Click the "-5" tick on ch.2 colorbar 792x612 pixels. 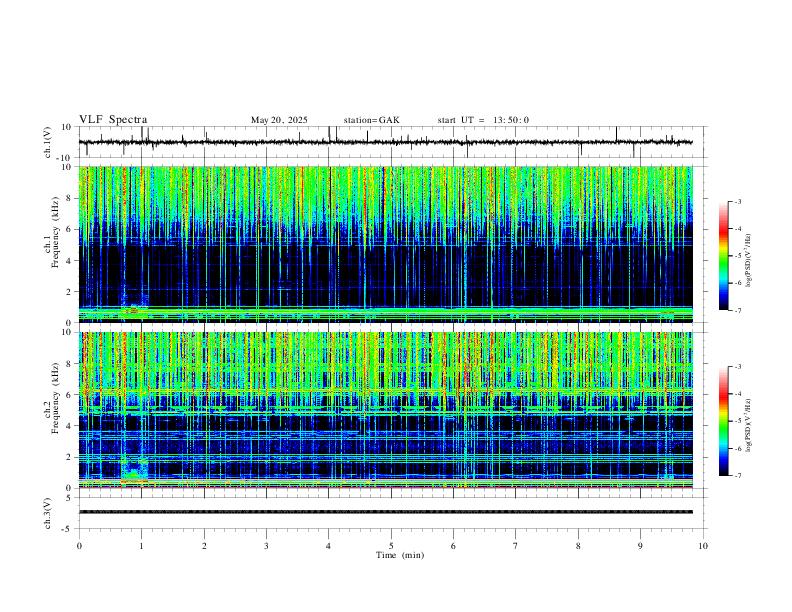[737, 421]
